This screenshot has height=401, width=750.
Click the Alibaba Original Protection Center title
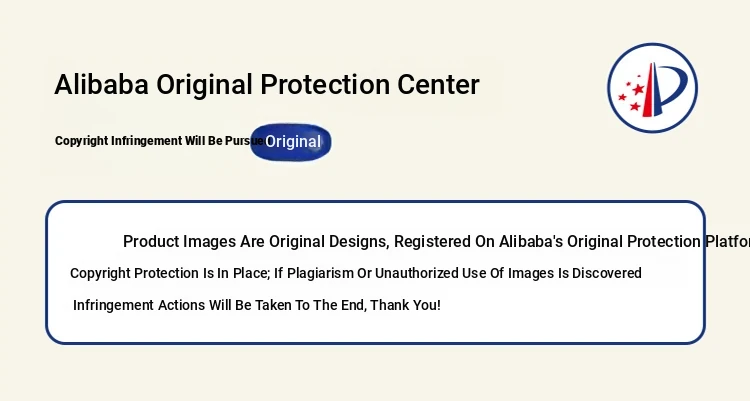coord(267,85)
